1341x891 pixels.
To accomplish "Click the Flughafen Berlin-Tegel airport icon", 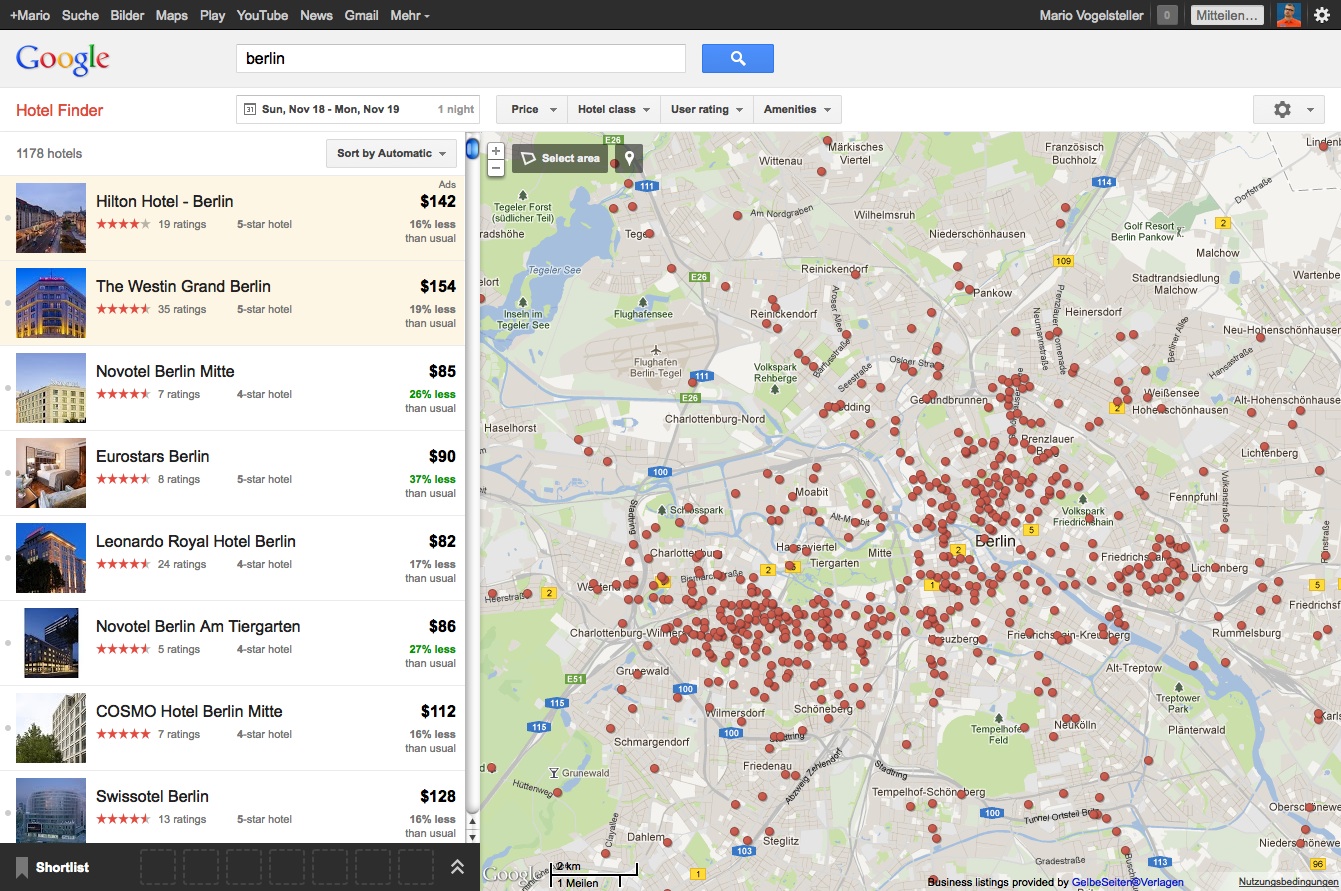I will tap(656, 350).
